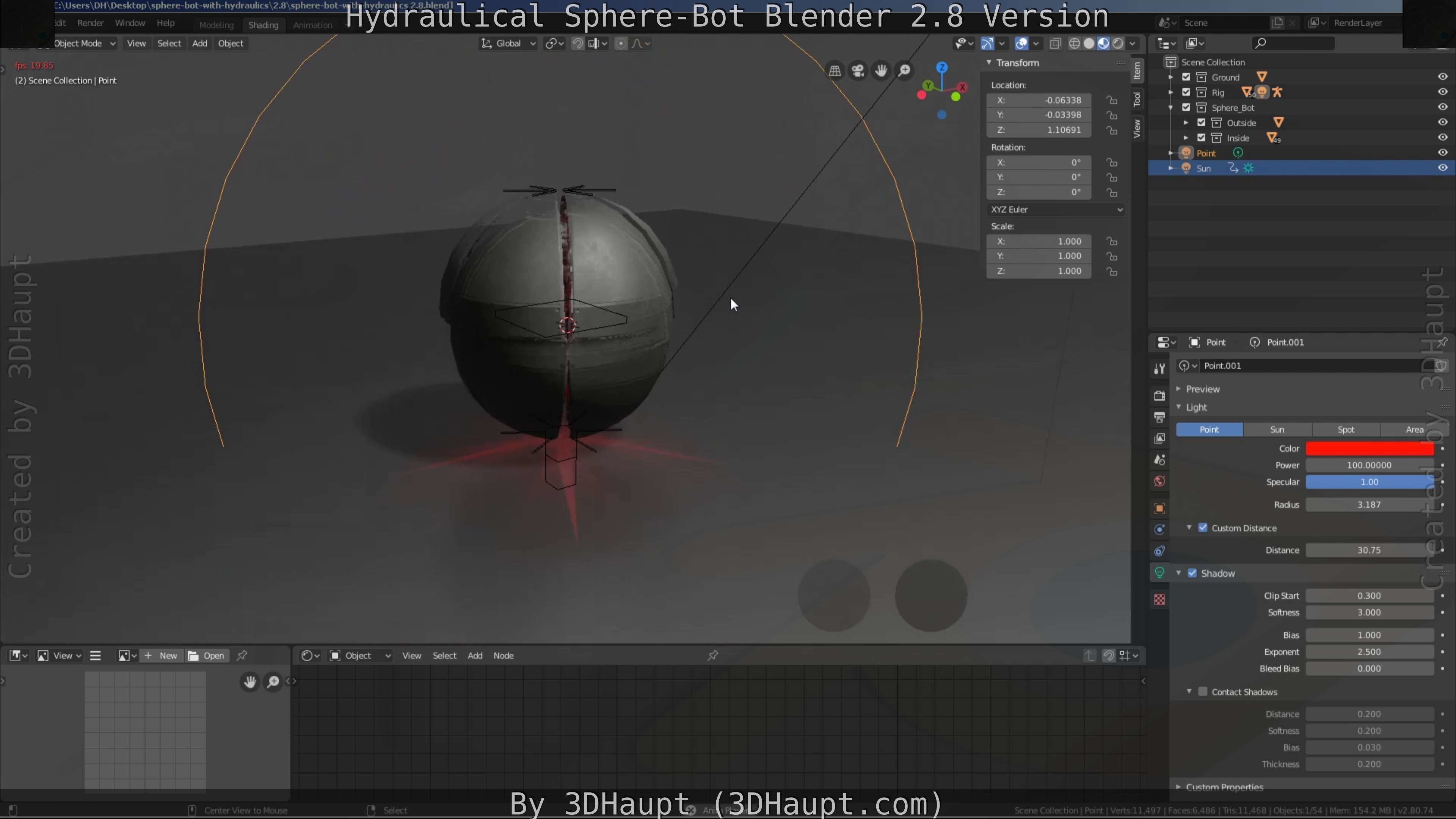1456x819 pixels.
Task: Open the Texture properties tab (checker icon)
Action: [x=1159, y=600]
